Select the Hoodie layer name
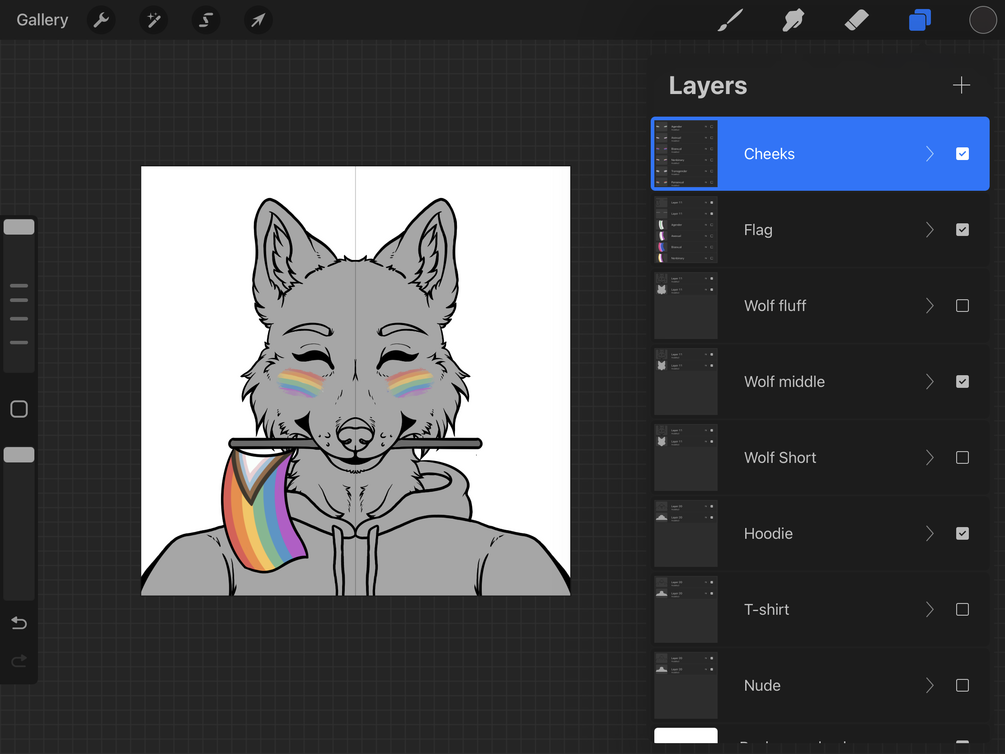The height and width of the screenshot is (754, 1005). click(768, 533)
